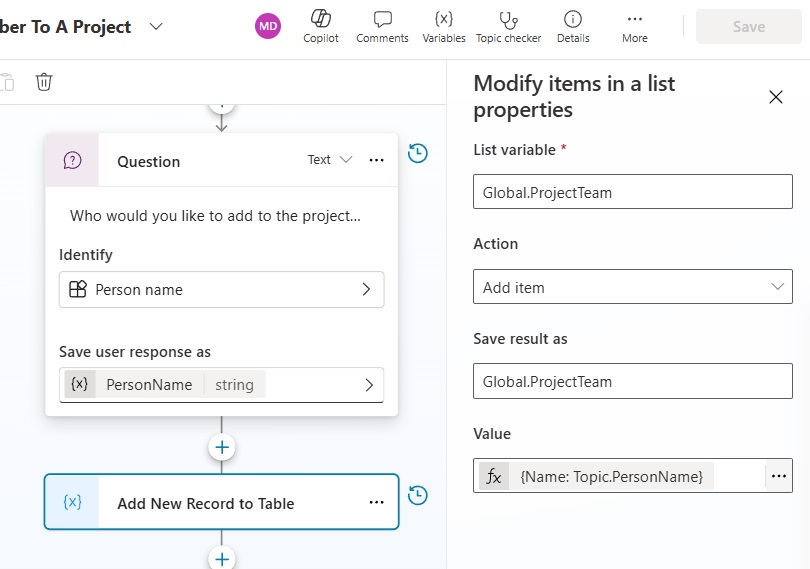
Task: Click the fx formula icon in Value
Action: 494,476
